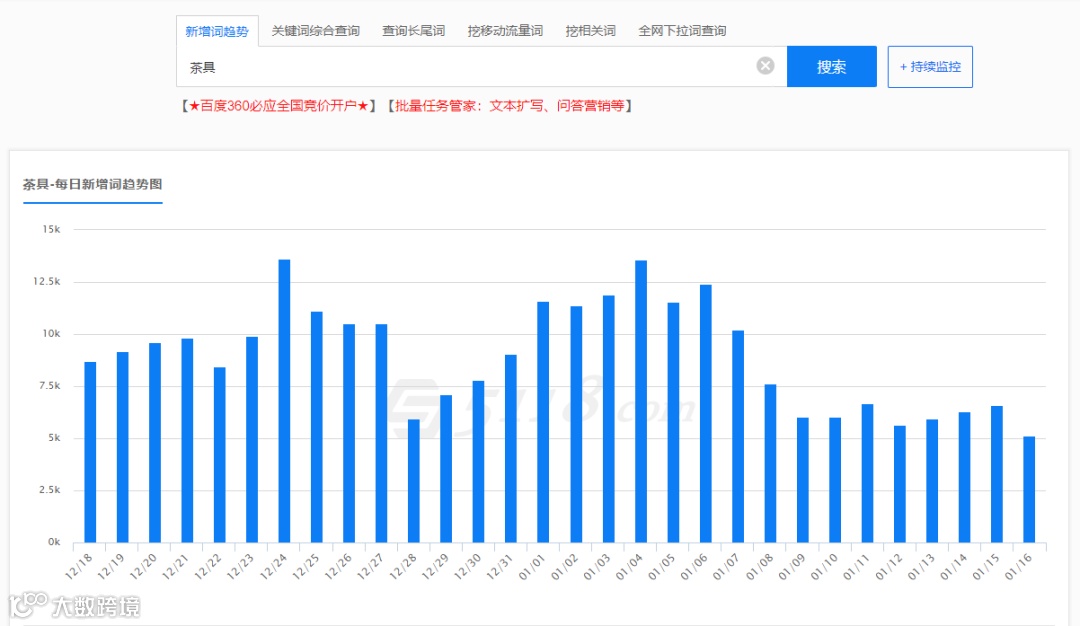Click the 12/18 bar in the chart
Screen dimensions: 1080x626
[x=90, y=452]
